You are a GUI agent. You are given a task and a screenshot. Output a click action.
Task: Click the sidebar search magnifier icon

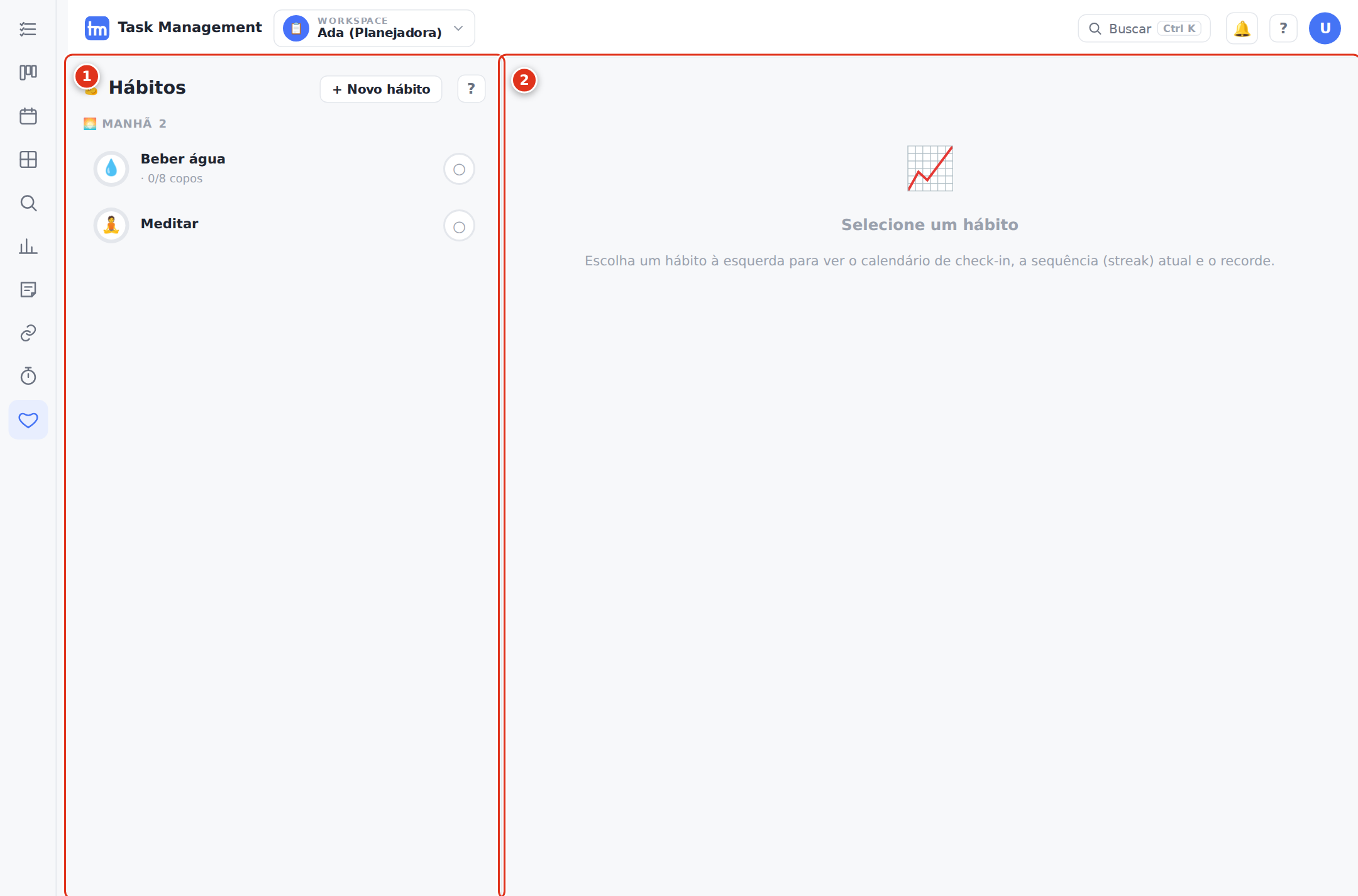(x=28, y=203)
